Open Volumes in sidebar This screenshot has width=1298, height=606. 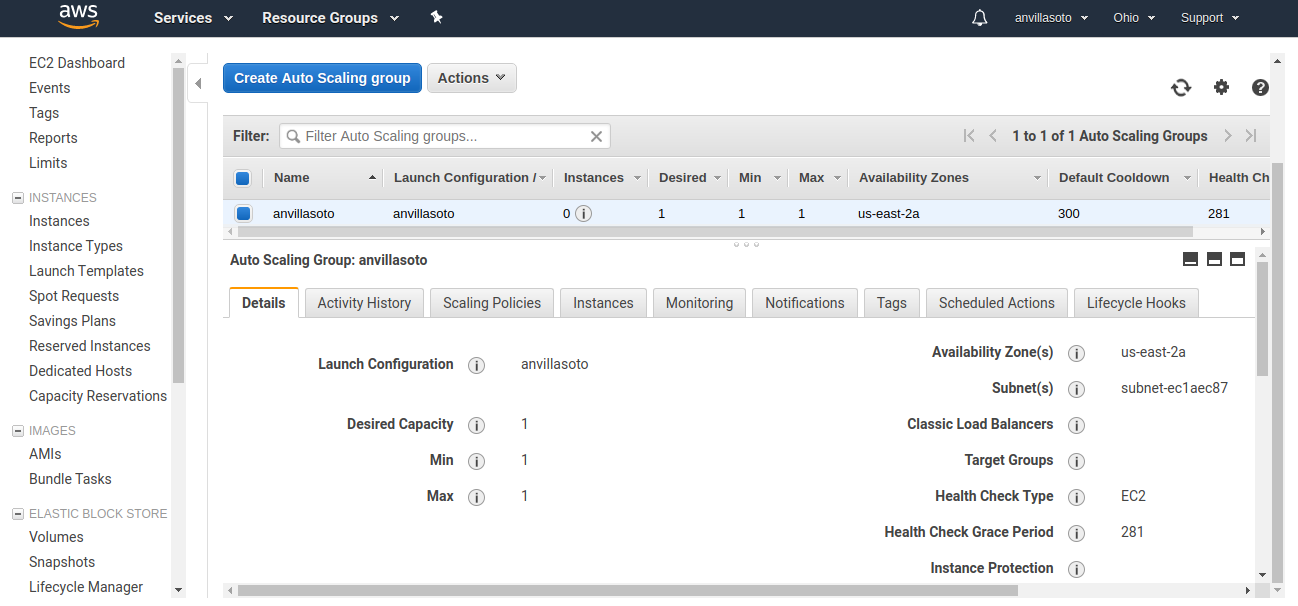point(56,537)
